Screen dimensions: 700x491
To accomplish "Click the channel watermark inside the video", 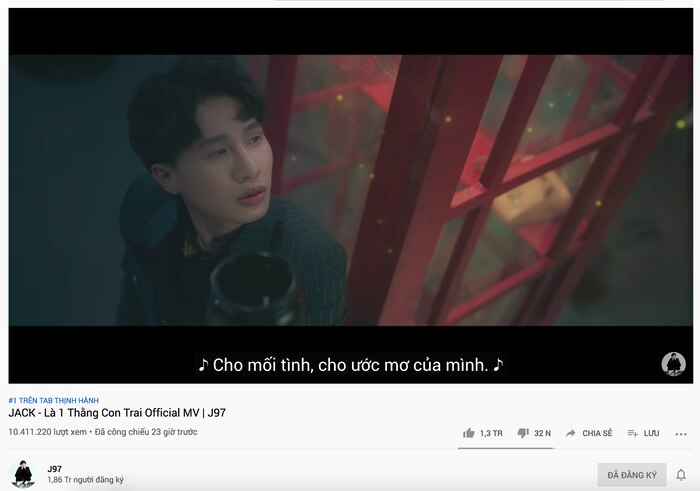I will tap(673, 364).
